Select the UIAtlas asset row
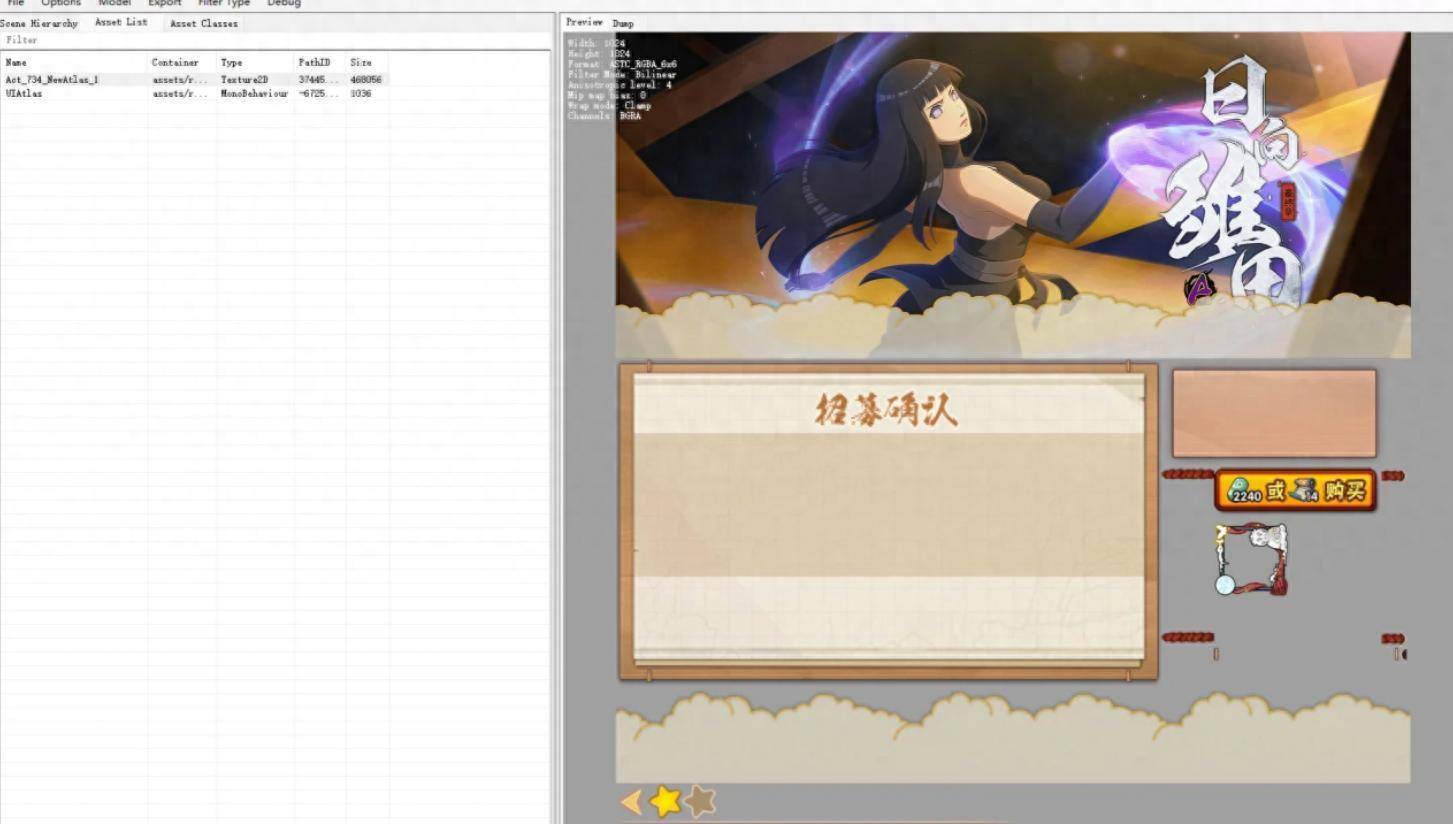 [x=24, y=94]
